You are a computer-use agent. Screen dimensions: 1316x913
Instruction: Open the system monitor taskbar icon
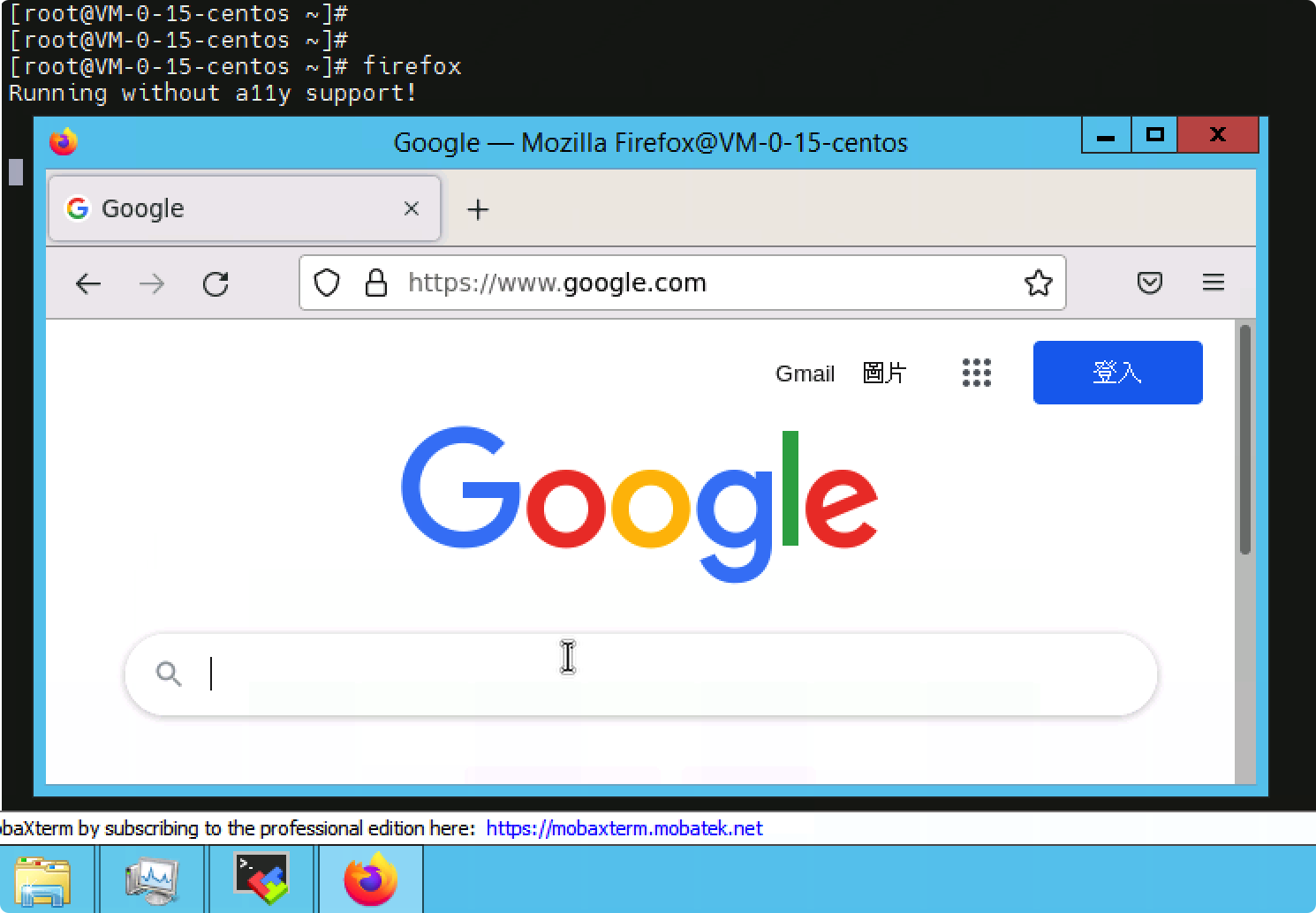[x=152, y=879]
